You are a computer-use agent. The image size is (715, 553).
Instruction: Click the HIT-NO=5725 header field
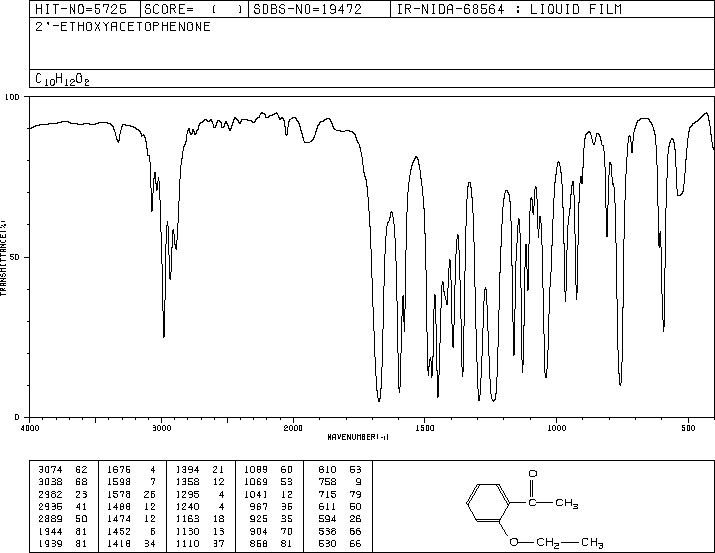click(81, 9)
